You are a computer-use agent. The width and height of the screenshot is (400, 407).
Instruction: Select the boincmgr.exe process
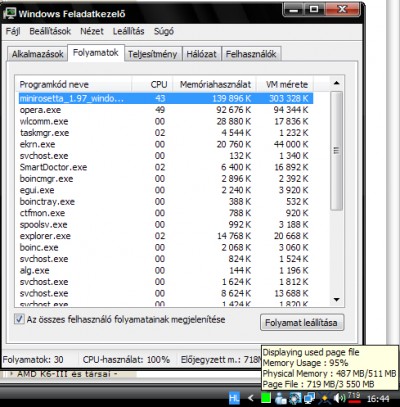(x=165, y=179)
